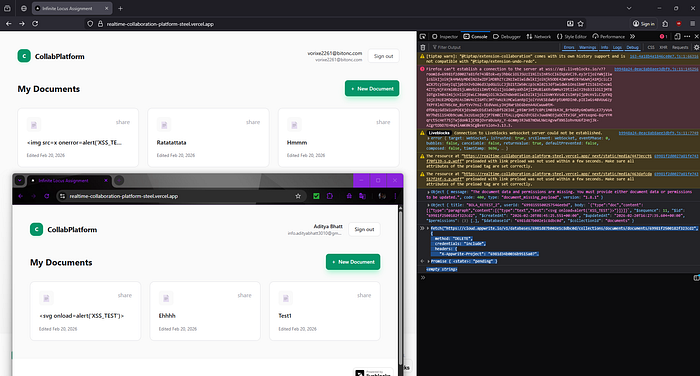700x376 pixels.
Task: Enable the CSS console filter
Action: [x=651, y=47]
